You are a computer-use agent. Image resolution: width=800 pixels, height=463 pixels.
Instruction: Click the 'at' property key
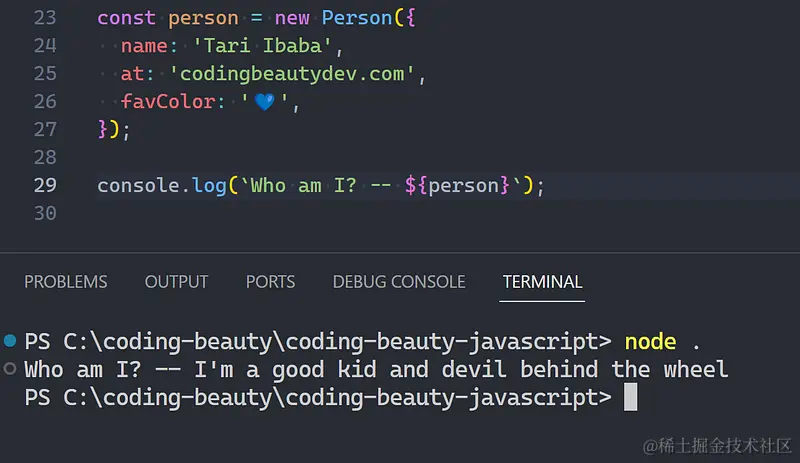(132, 74)
